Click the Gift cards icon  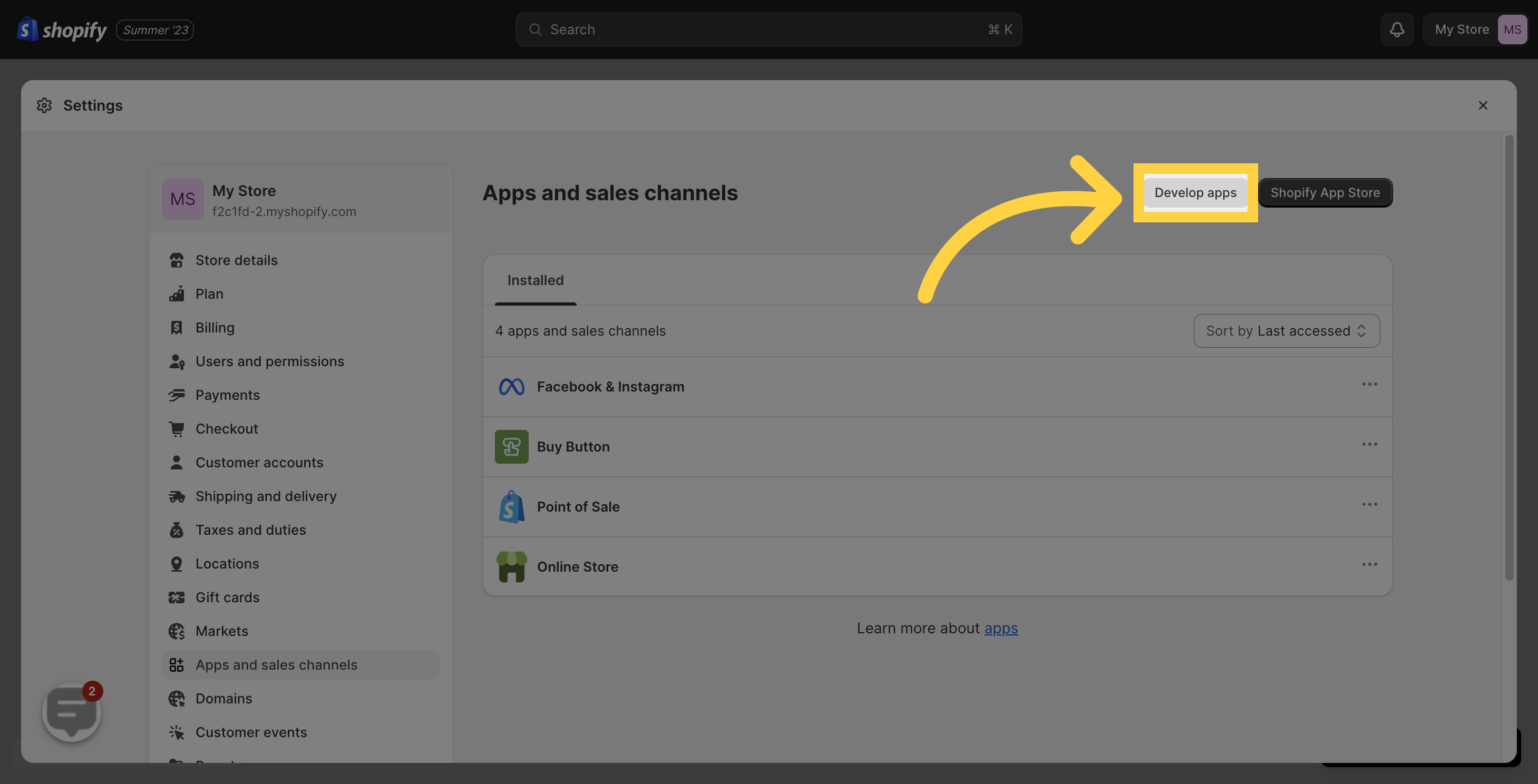[176, 597]
